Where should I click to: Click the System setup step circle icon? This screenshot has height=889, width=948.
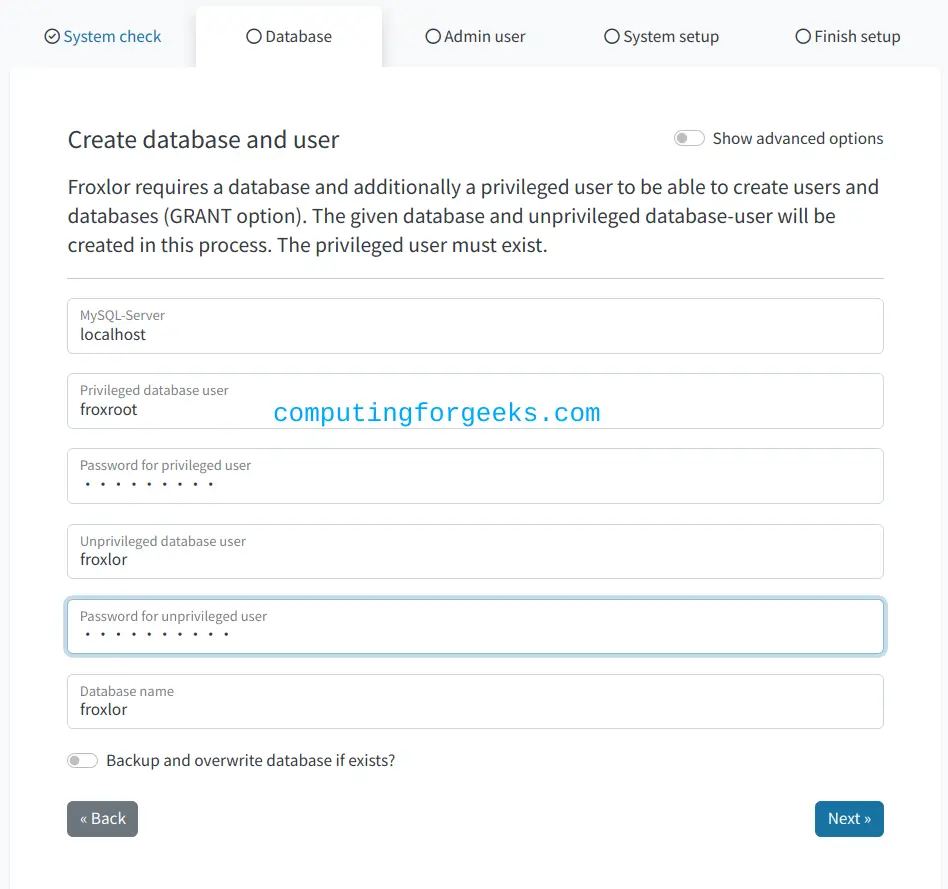(612, 37)
